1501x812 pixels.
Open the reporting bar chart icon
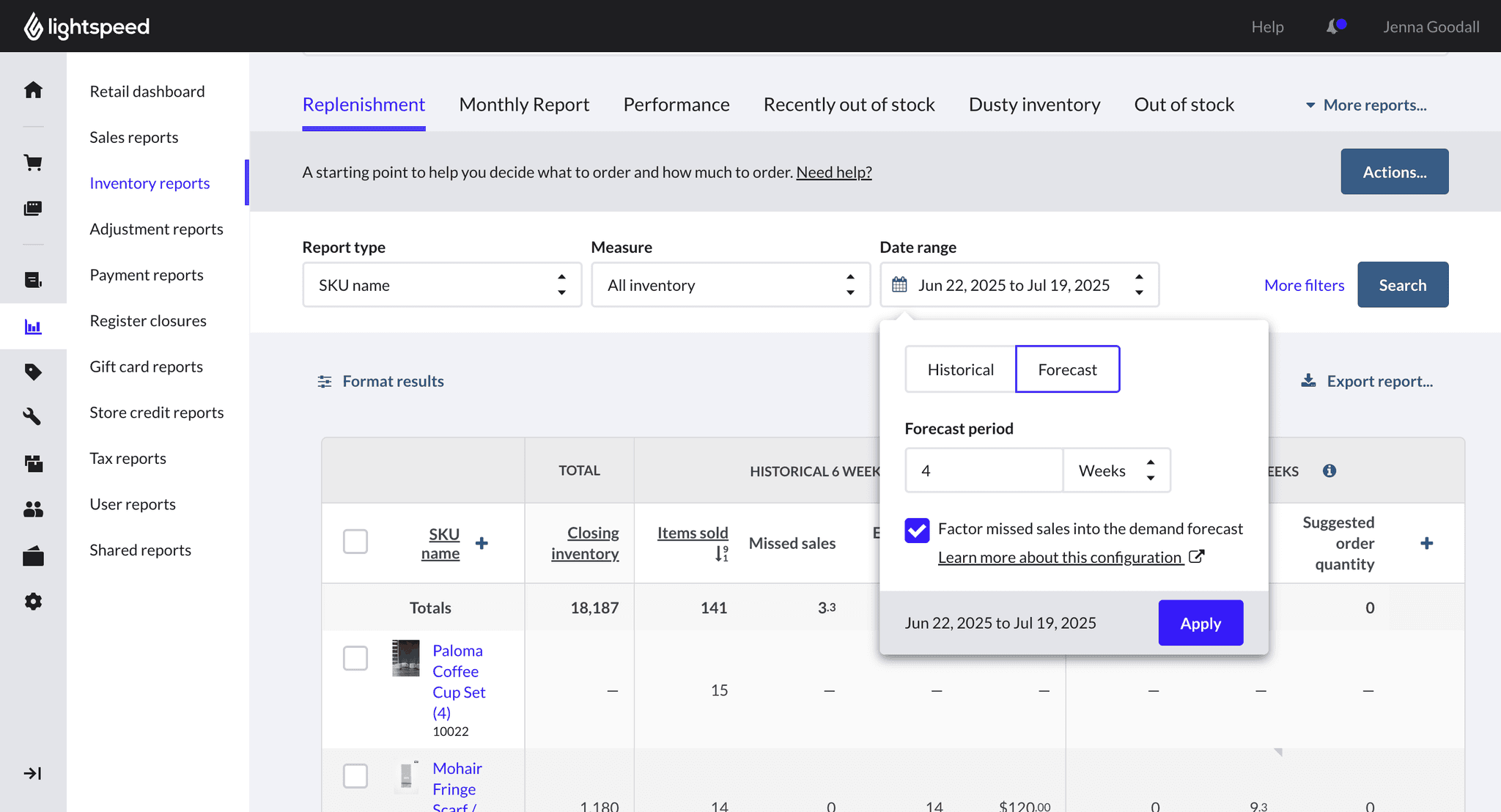tap(33, 327)
